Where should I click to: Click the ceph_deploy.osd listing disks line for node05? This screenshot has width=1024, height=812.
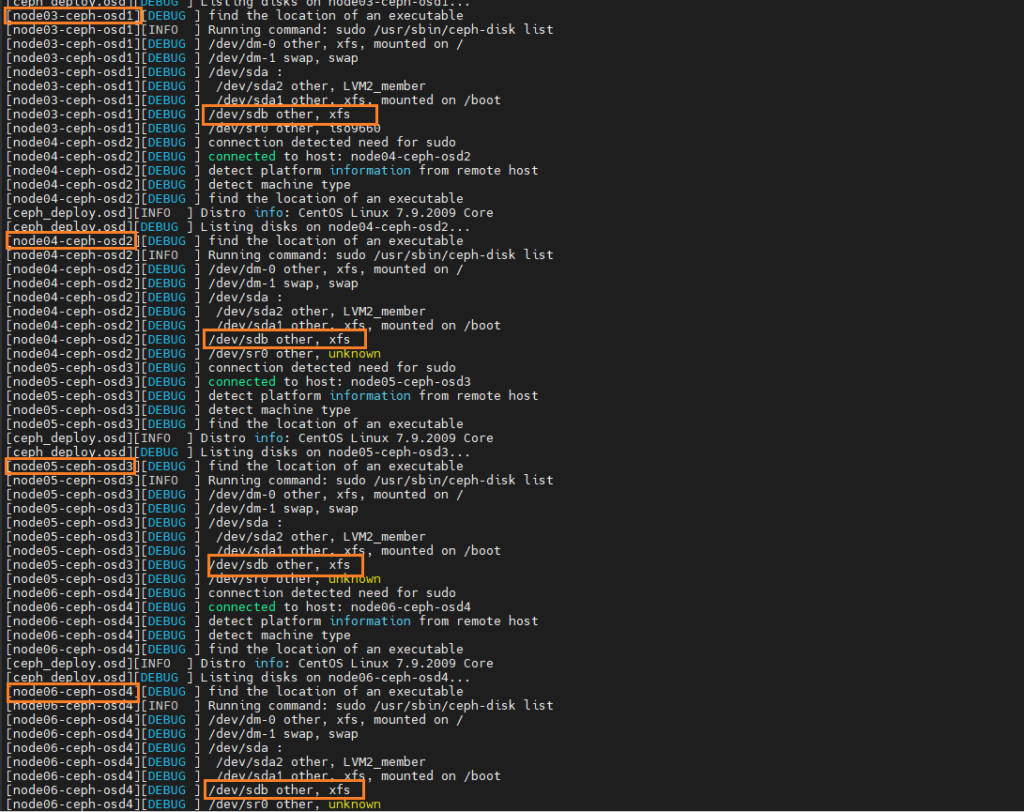pyautogui.click(x=330, y=452)
